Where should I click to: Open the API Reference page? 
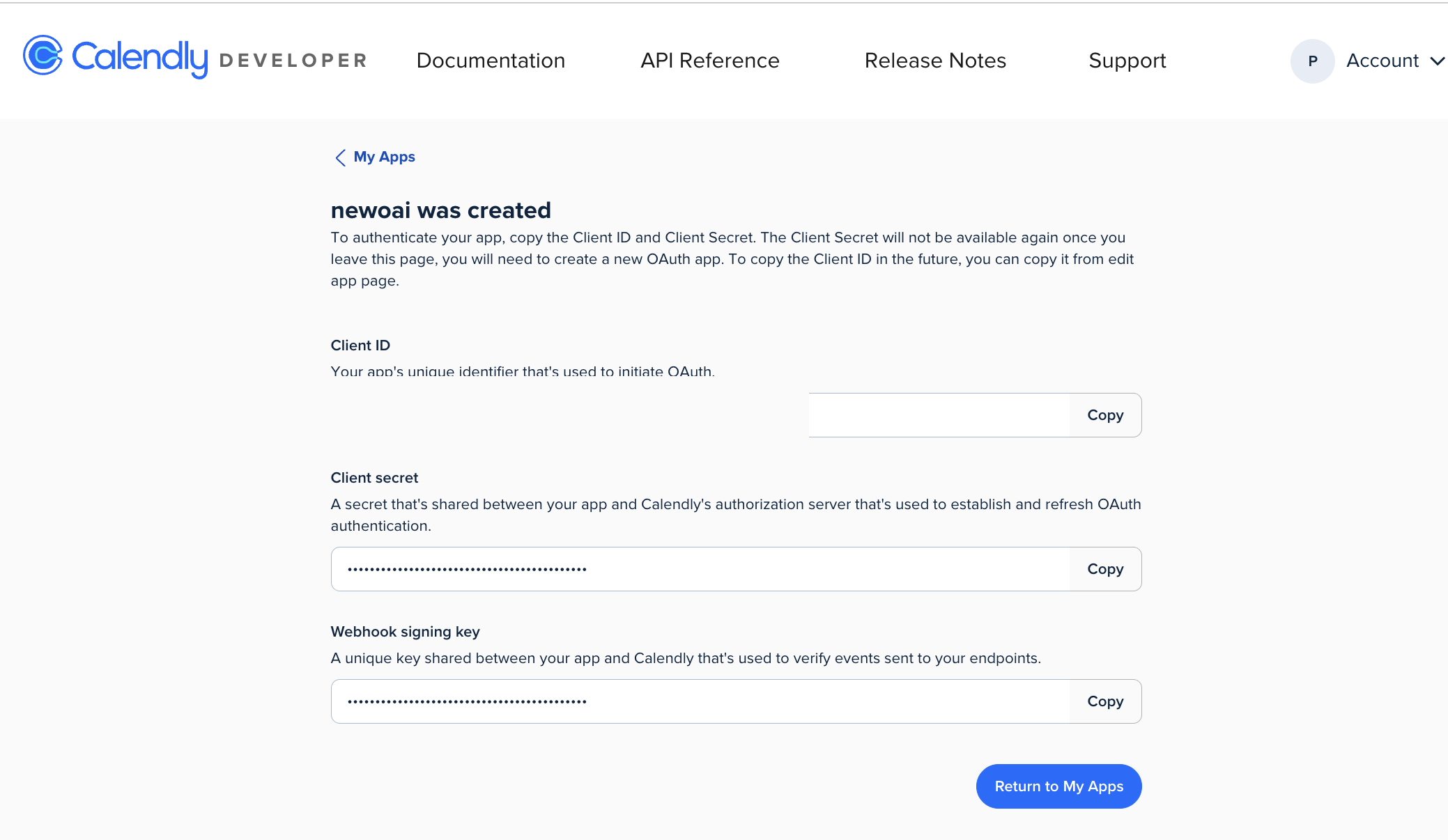pos(710,61)
